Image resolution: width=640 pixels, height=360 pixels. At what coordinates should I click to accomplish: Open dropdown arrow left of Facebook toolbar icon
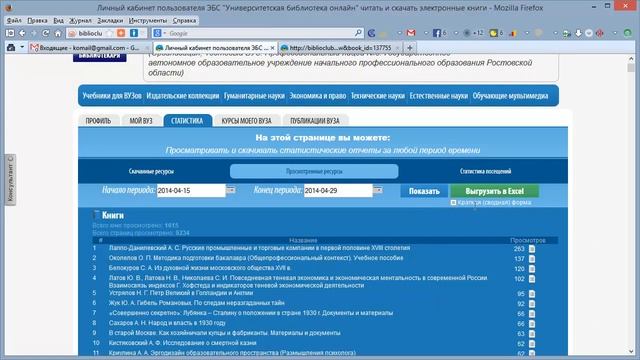[426, 33]
